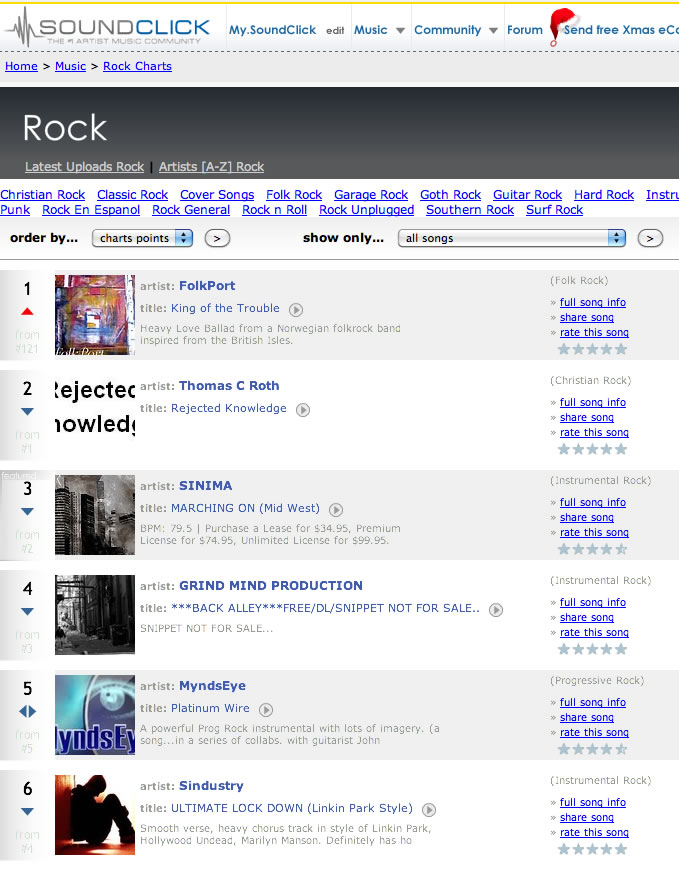Play the song Platinum Wire
Screen dimensions: 679x870
coord(266,710)
